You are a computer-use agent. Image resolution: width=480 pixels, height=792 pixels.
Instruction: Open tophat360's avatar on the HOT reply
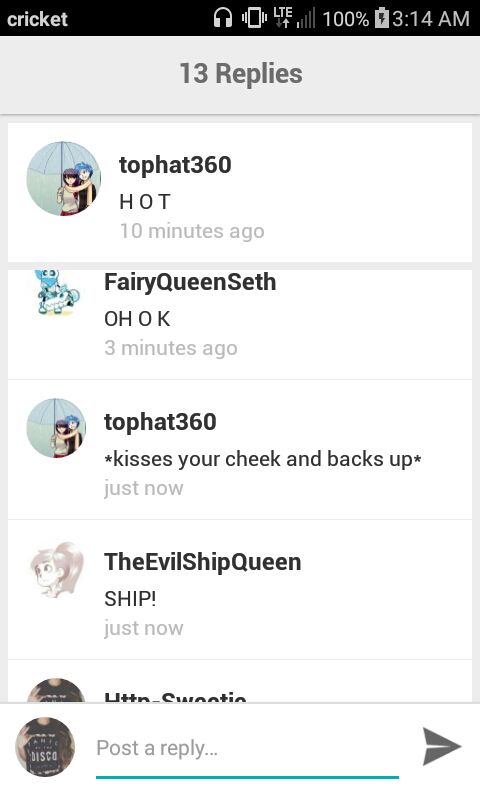click(64, 178)
